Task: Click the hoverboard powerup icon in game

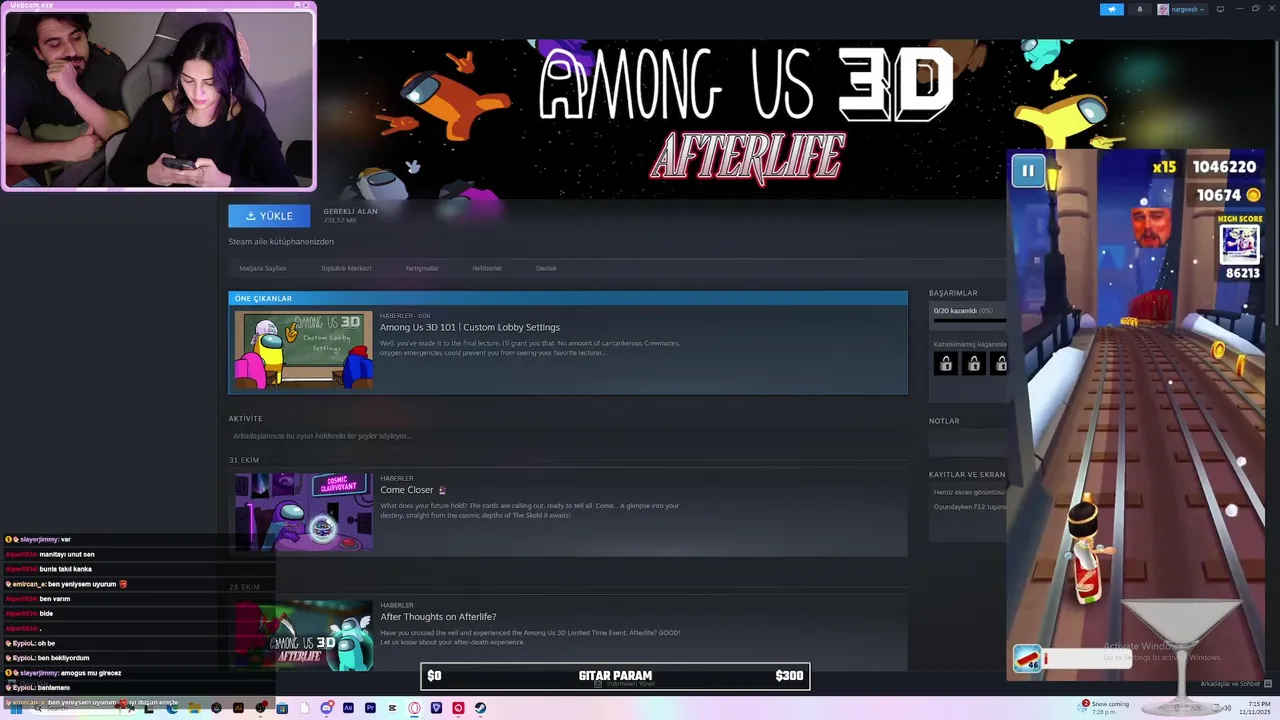Action: click(1027, 659)
